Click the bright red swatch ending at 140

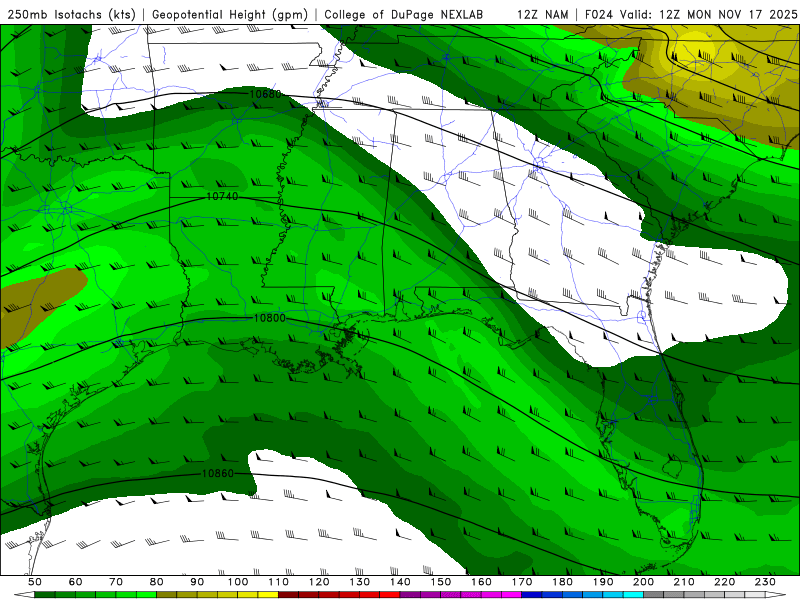[x=390, y=595]
